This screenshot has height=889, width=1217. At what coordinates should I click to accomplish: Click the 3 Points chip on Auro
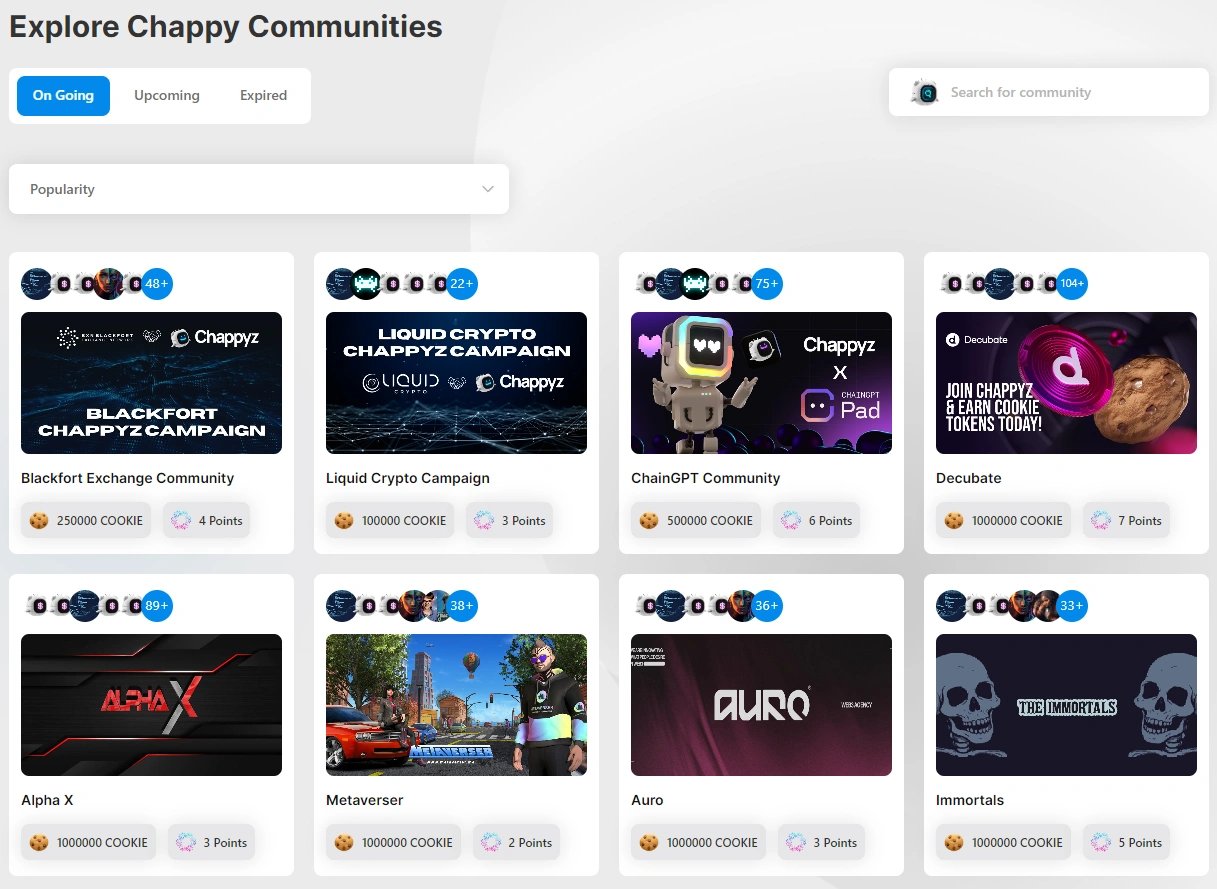point(821,842)
